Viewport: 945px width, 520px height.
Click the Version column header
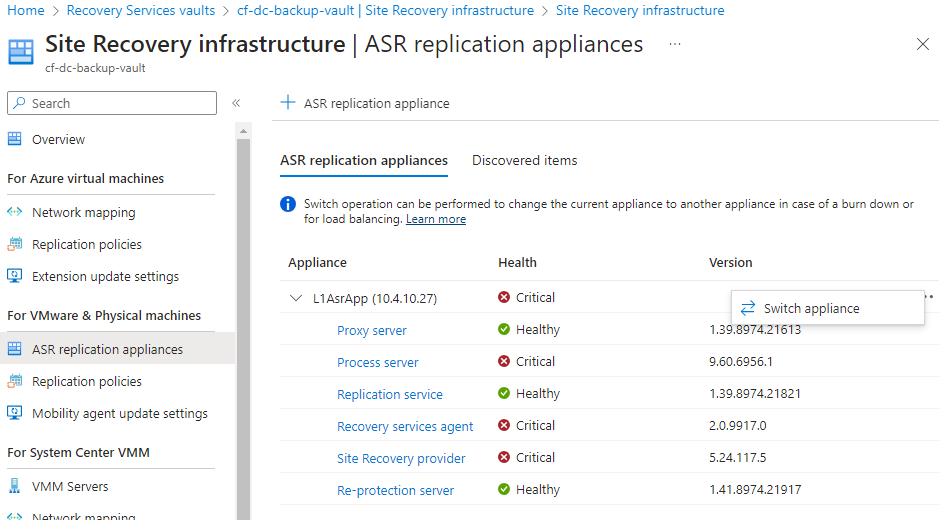point(730,262)
